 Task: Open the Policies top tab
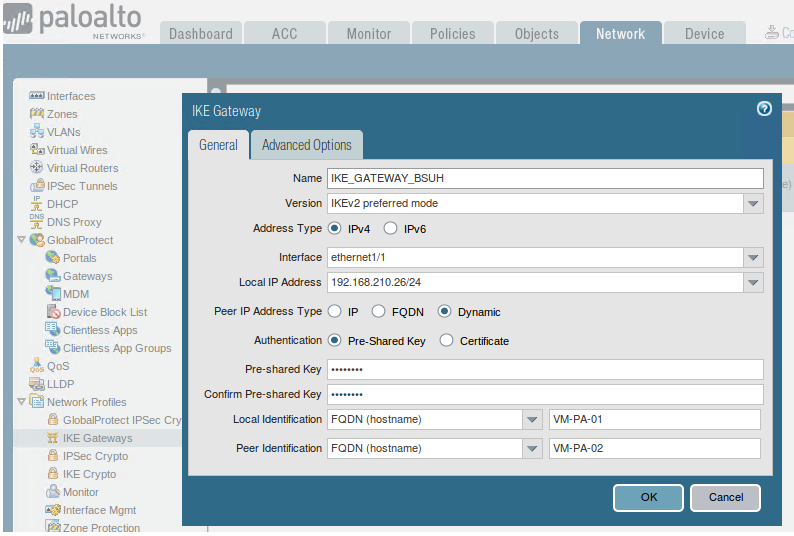tap(452, 34)
